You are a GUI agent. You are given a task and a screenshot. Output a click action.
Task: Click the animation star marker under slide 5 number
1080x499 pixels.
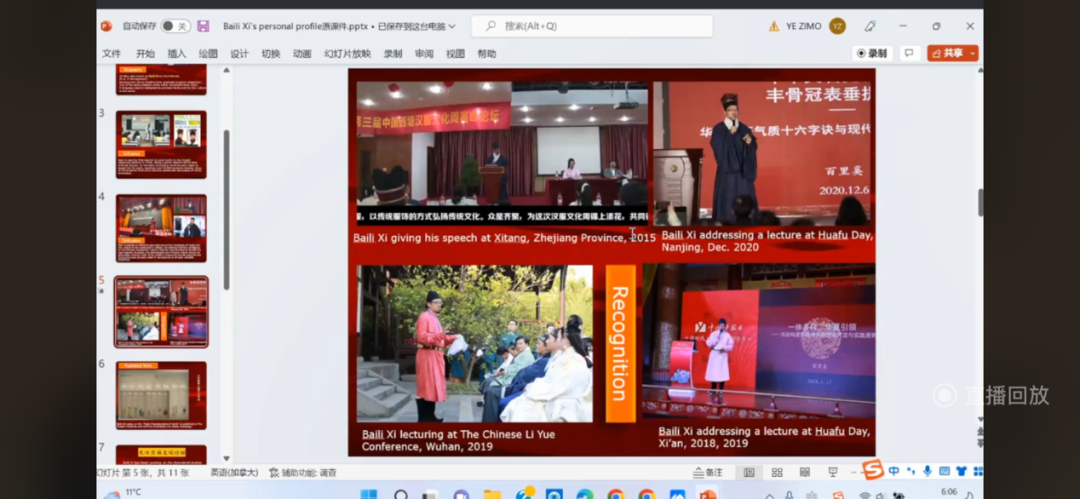coord(101,291)
